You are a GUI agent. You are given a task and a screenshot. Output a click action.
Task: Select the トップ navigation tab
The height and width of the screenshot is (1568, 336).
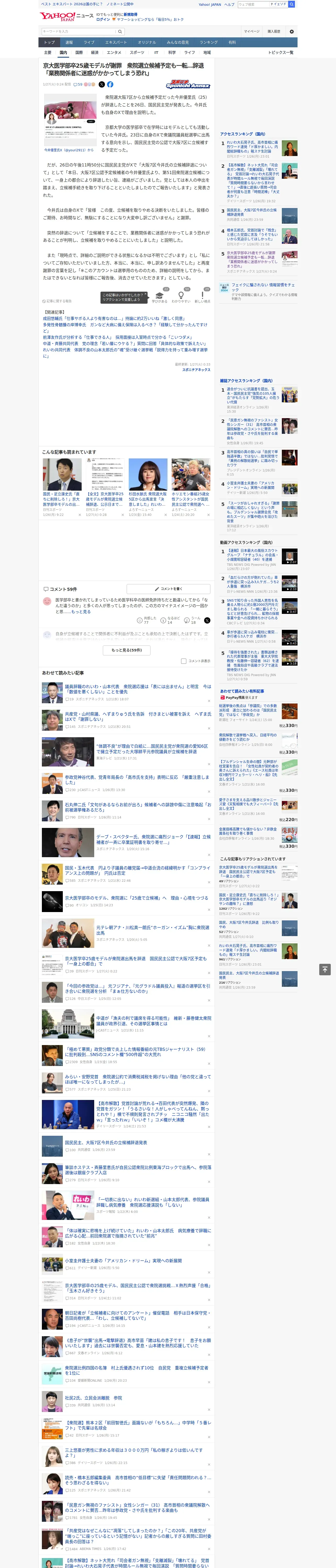tap(49, 43)
